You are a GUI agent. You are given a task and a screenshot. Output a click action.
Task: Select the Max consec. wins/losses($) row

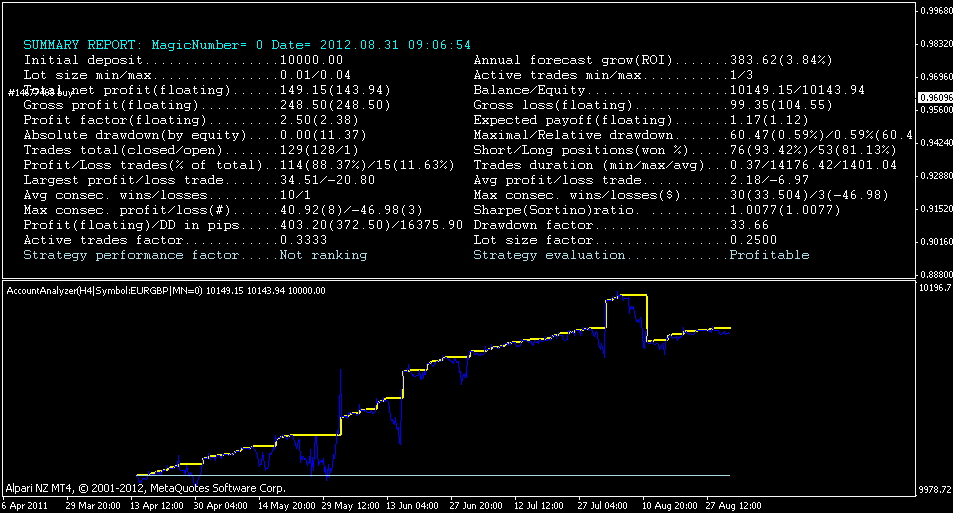tap(681, 195)
